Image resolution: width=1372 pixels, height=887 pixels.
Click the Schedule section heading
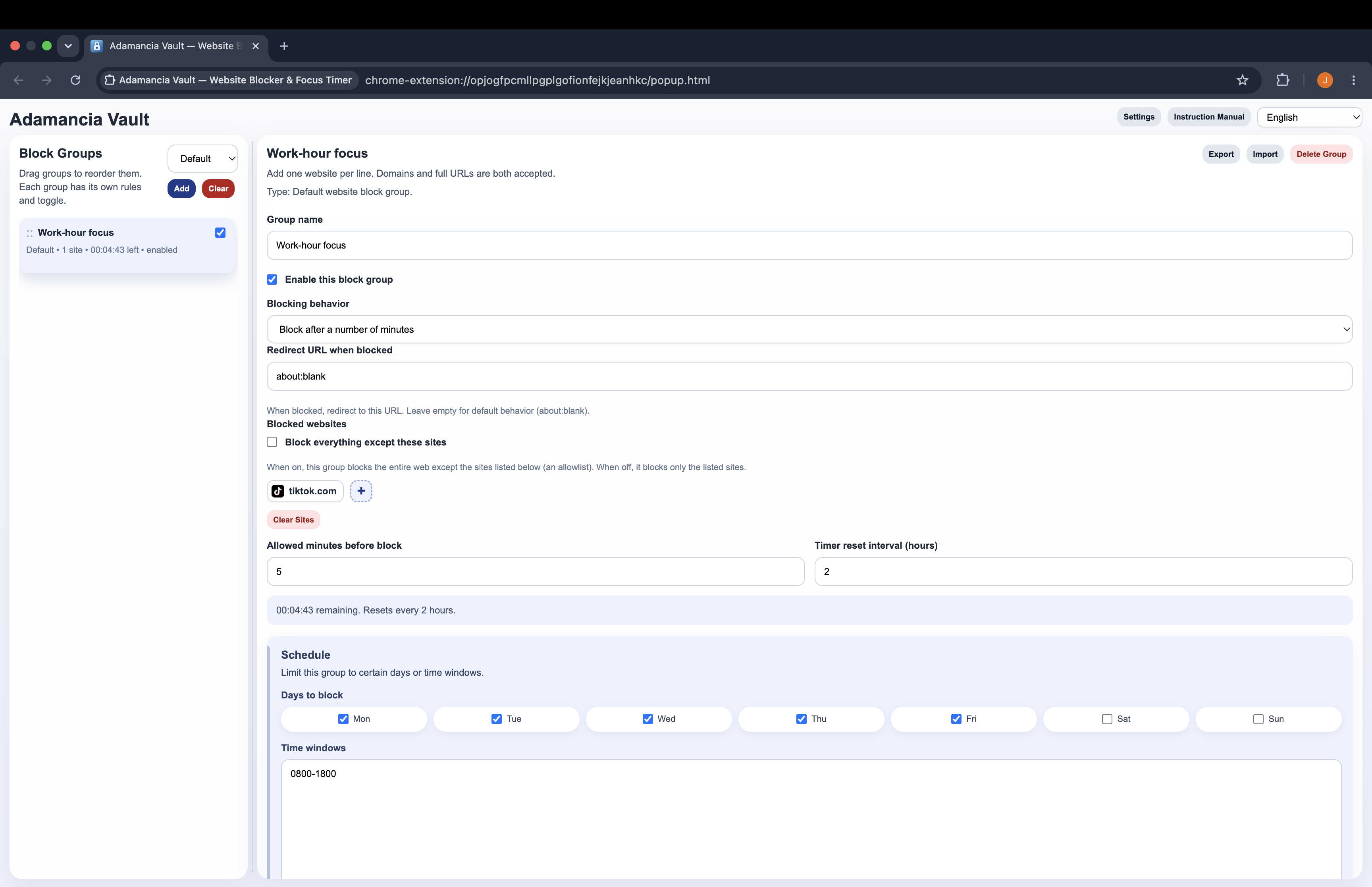click(306, 655)
